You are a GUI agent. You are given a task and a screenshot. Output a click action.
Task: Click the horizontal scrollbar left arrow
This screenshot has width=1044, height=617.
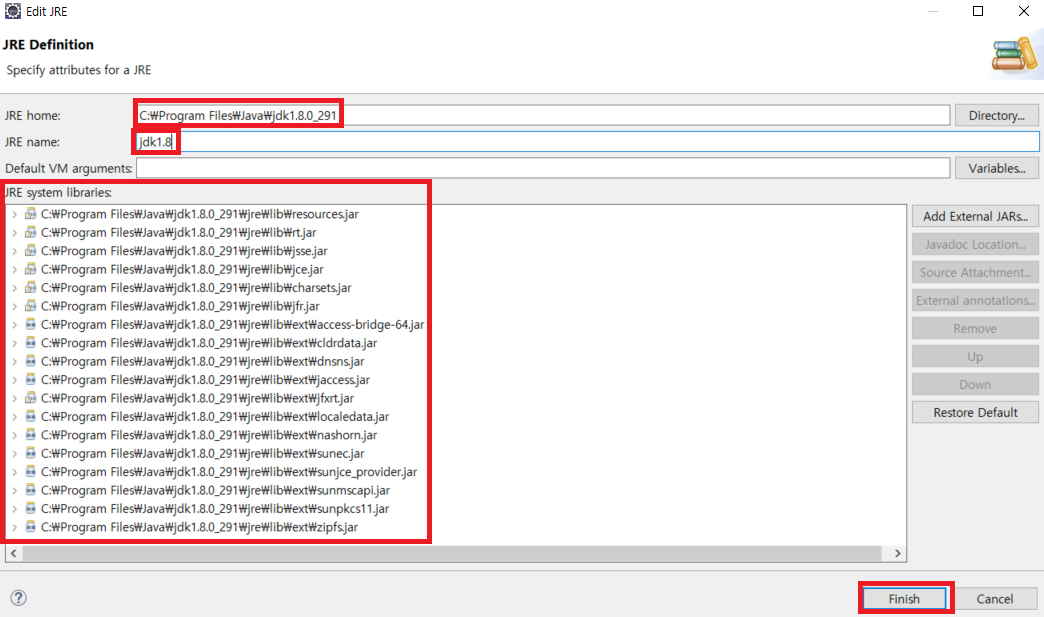click(x=13, y=553)
